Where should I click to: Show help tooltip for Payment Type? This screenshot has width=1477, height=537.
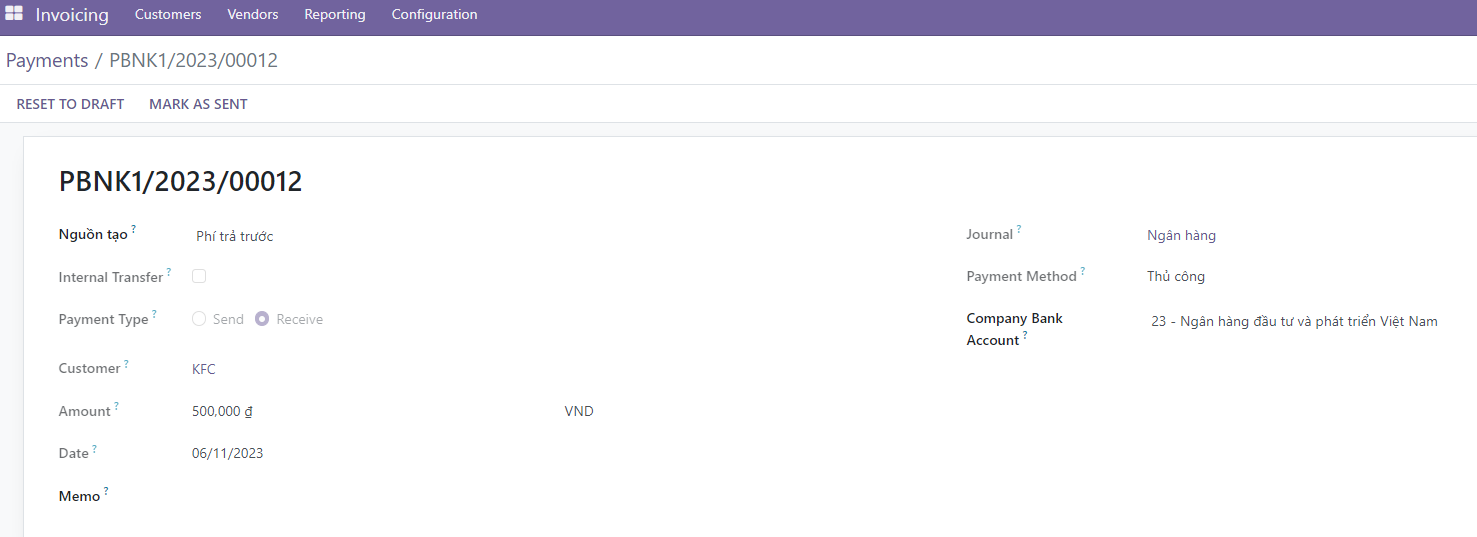154,314
